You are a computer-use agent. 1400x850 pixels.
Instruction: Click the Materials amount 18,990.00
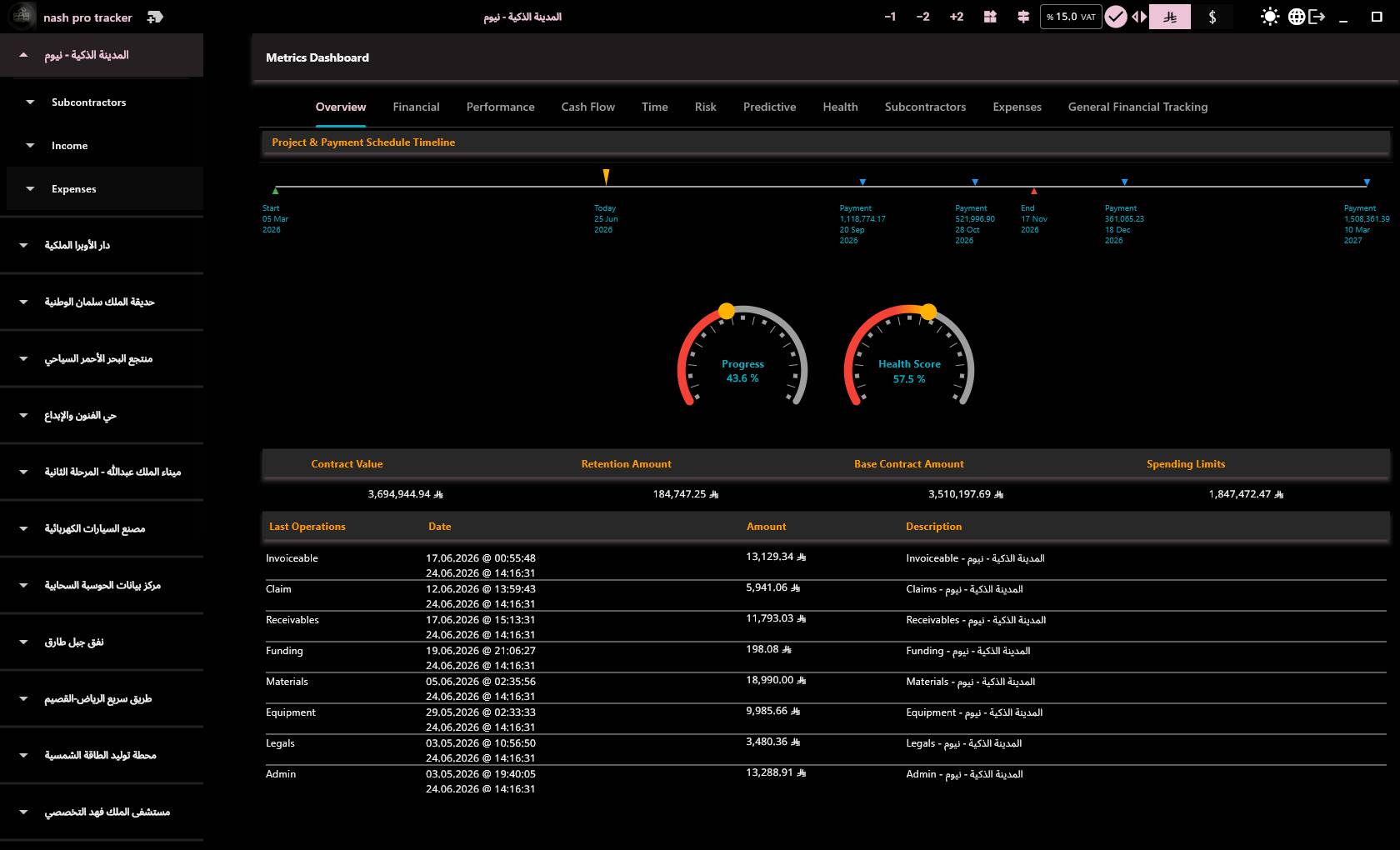[x=776, y=680]
